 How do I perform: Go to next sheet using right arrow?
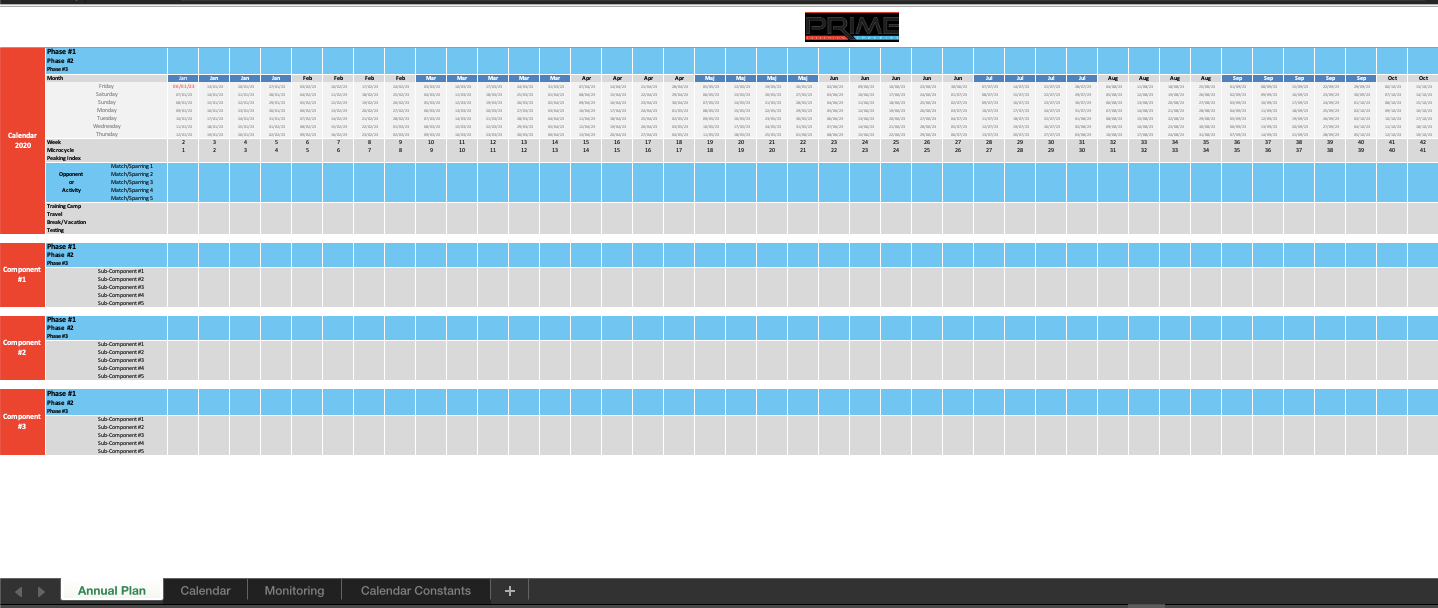click(x=41, y=592)
